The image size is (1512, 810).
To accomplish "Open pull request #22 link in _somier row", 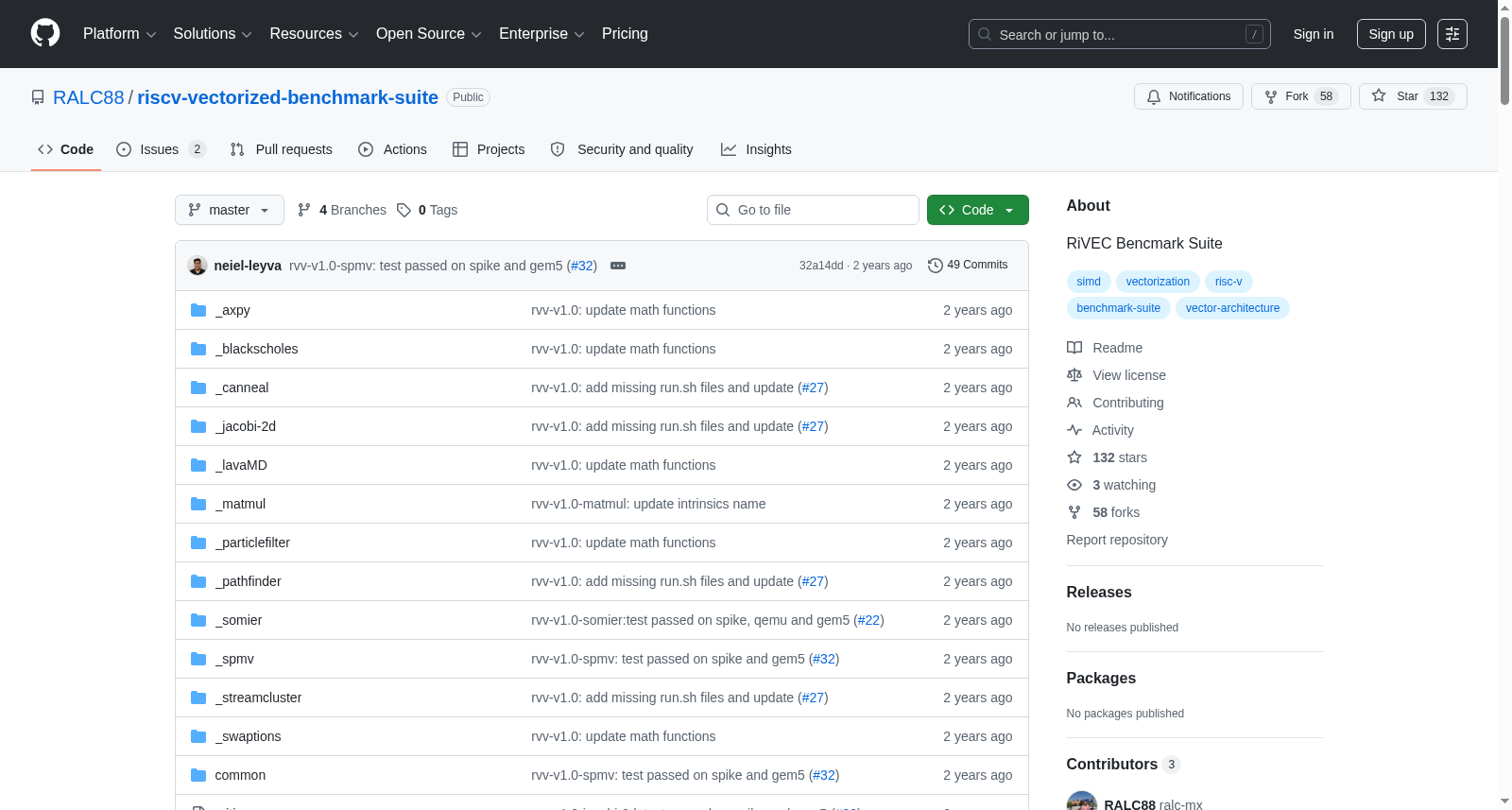I will pyautogui.click(x=868, y=620).
